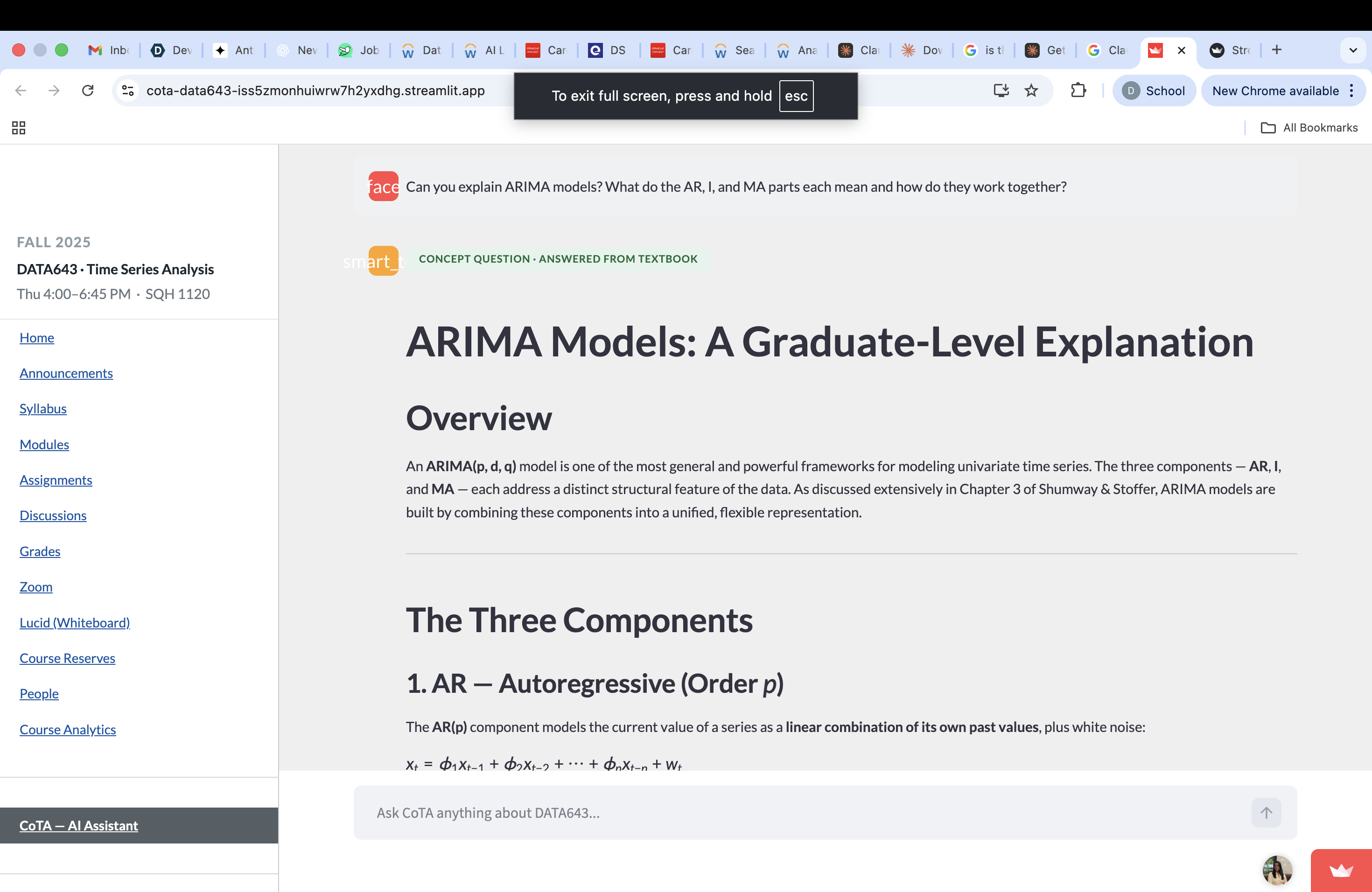Switch to the Inbox Gmail tab
Image resolution: width=1372 pixels, height=892 pixels.
108,50
